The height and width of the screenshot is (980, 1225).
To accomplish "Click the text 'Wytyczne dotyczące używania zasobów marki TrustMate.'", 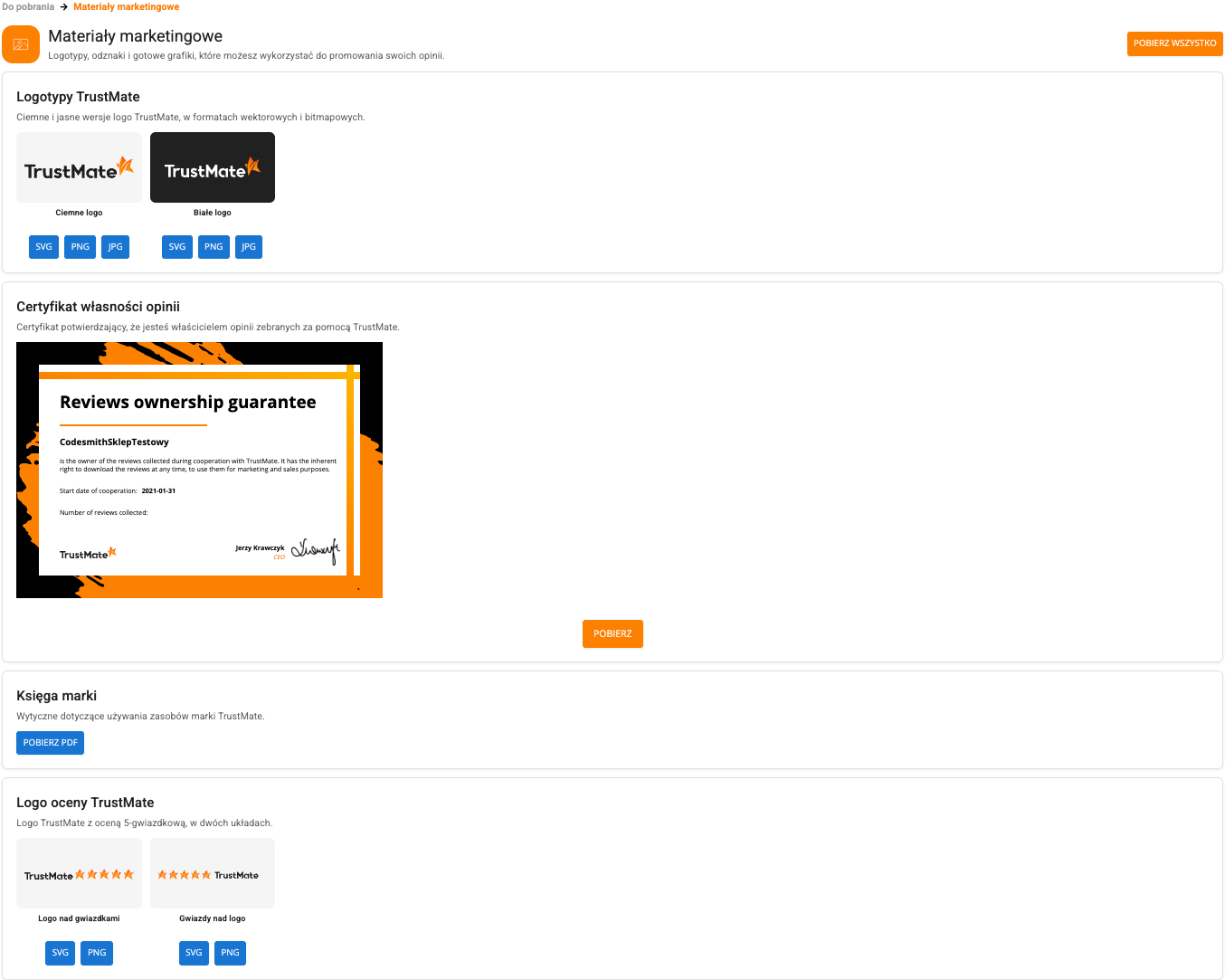I will (x=140, y=716).
